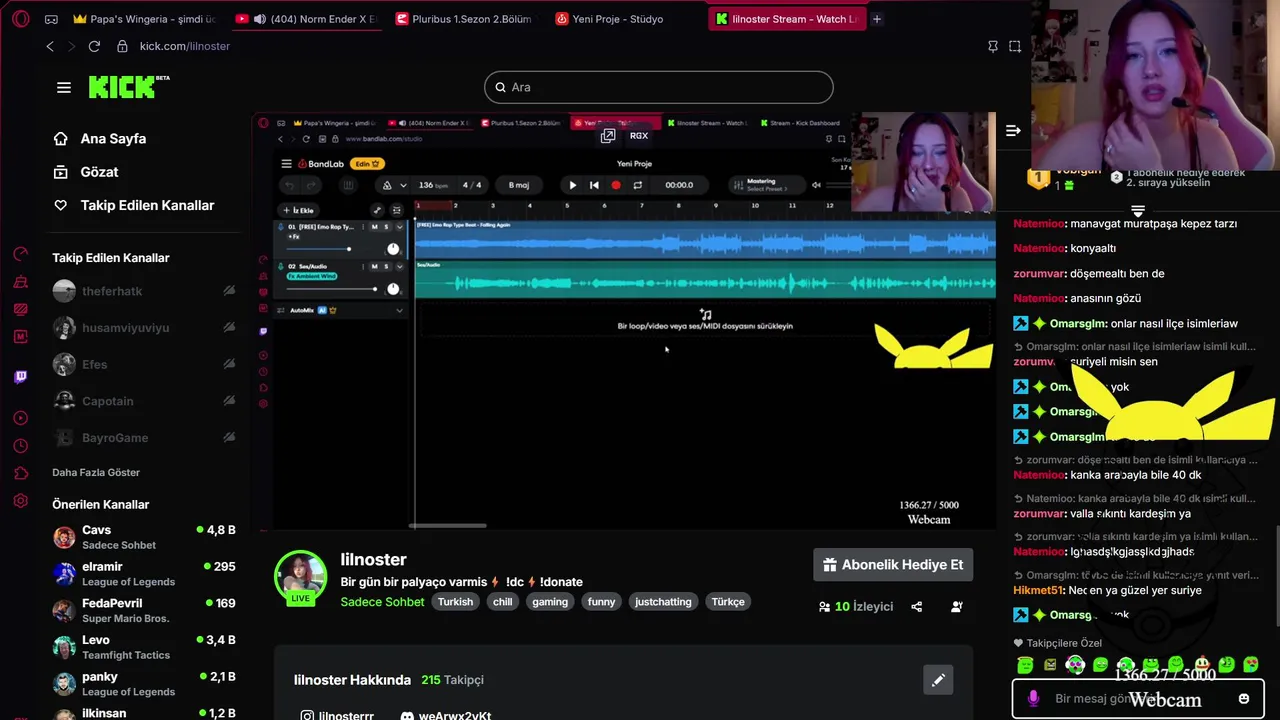Open the metronome dropdown arrow
The image size is (1280, 720).
pos(403,185)
